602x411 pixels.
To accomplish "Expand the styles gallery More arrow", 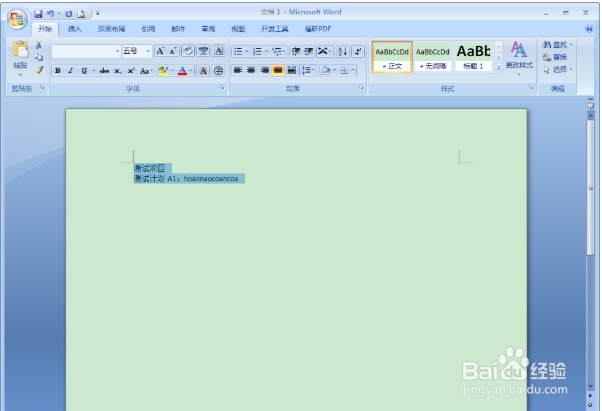I will pyautogui.click(x=499, y=68).
